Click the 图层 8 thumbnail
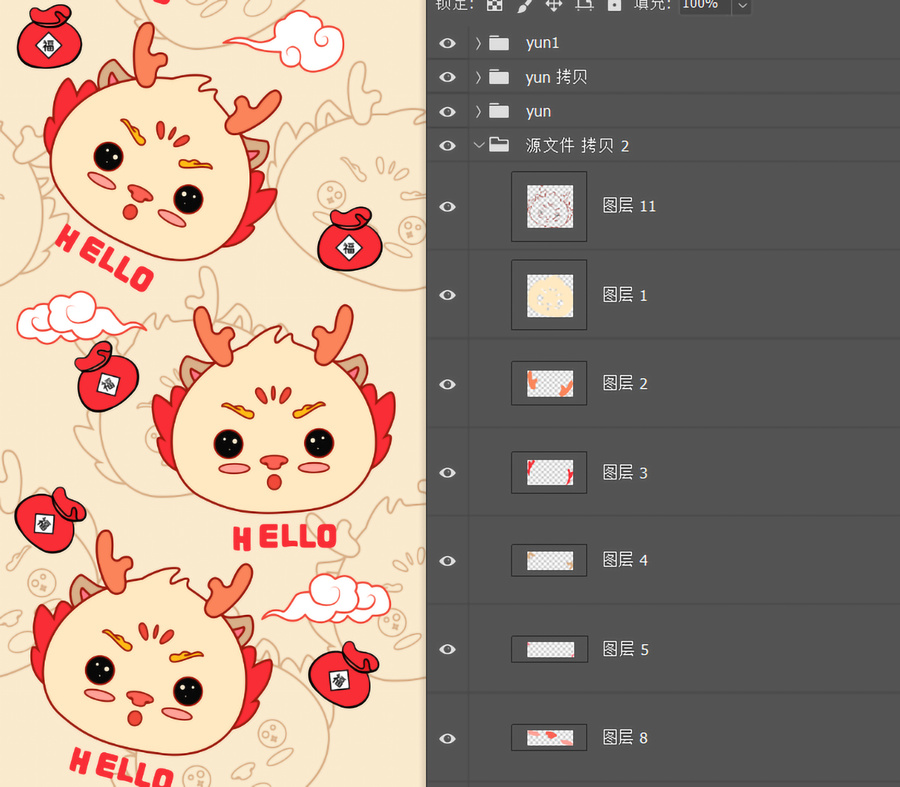The width and height of the screenshot is (900, 787). point(549,738)
